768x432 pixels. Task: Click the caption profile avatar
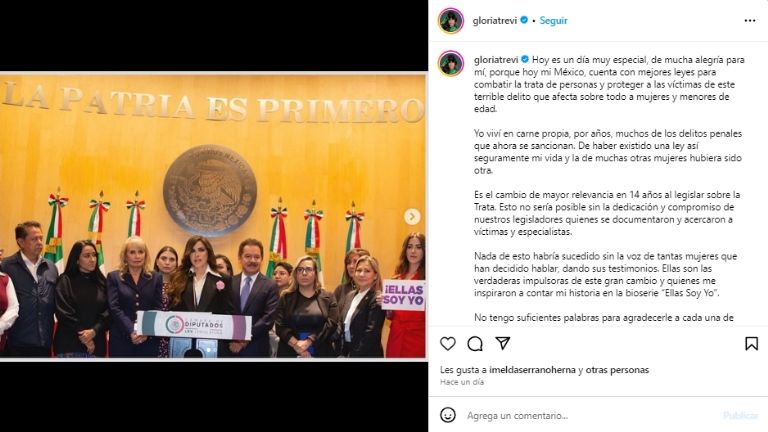(451, 63)
